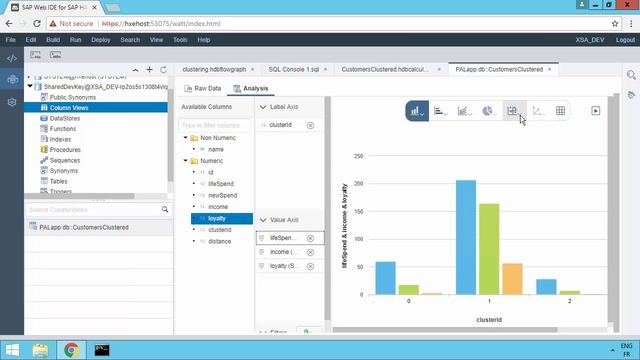Refresh the database explorer tree

click(163, 70)
